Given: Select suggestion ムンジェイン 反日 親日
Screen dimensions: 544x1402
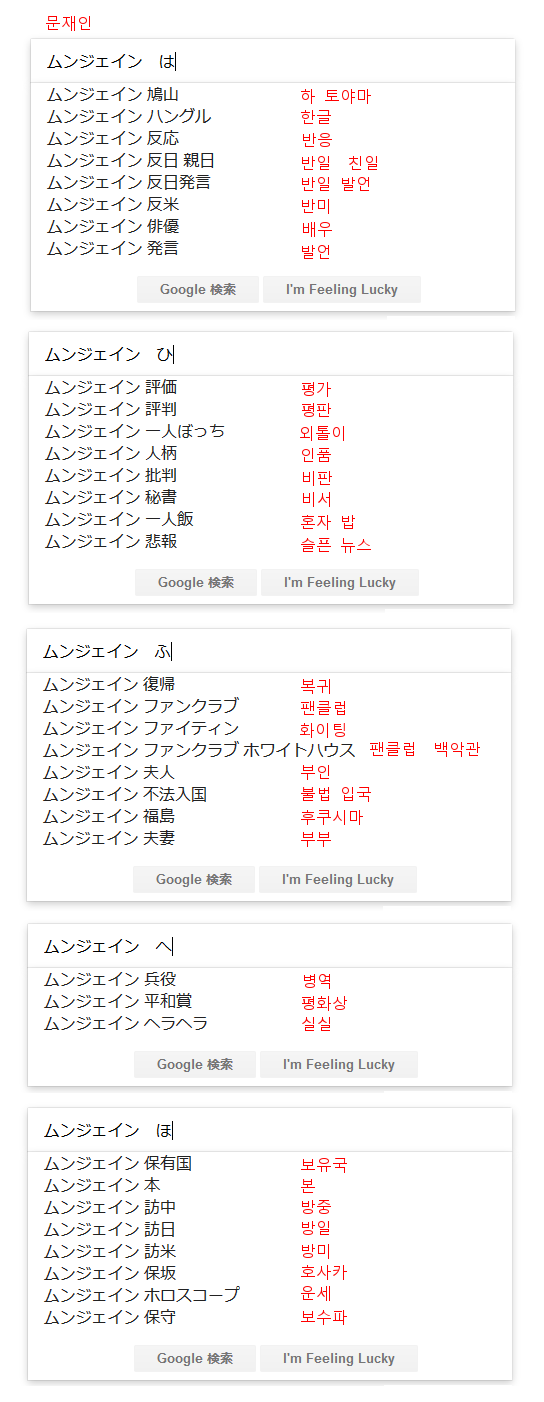Looking at the screenshot, I should pos(131,161).
